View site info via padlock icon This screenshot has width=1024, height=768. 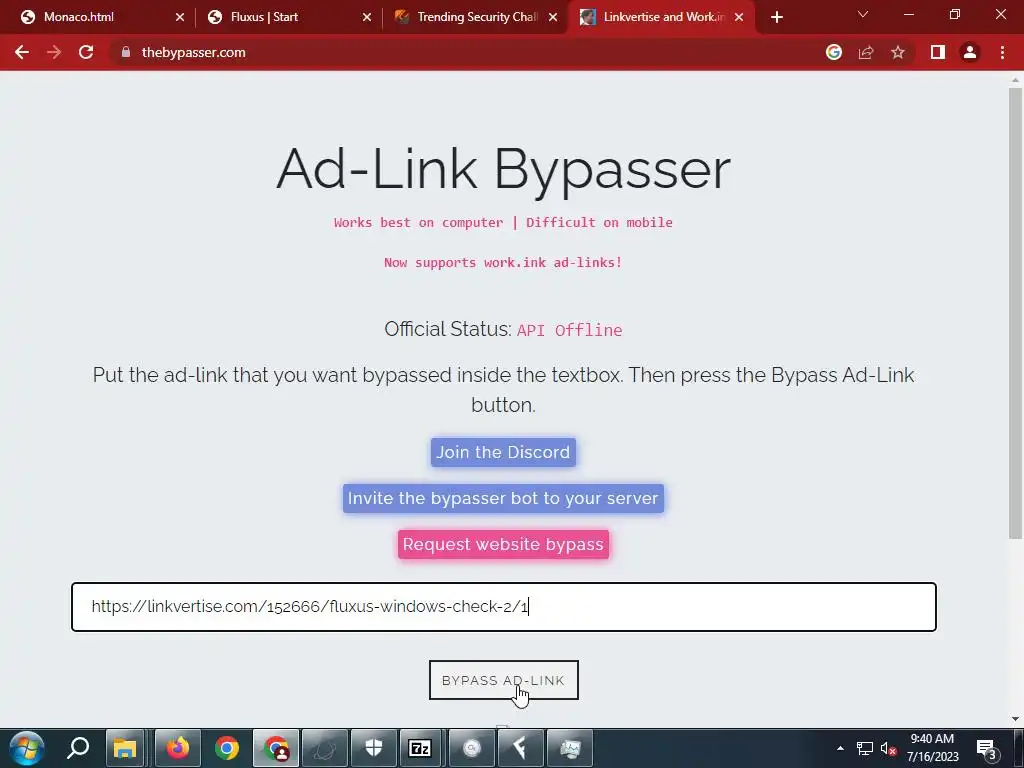[126, 52]
